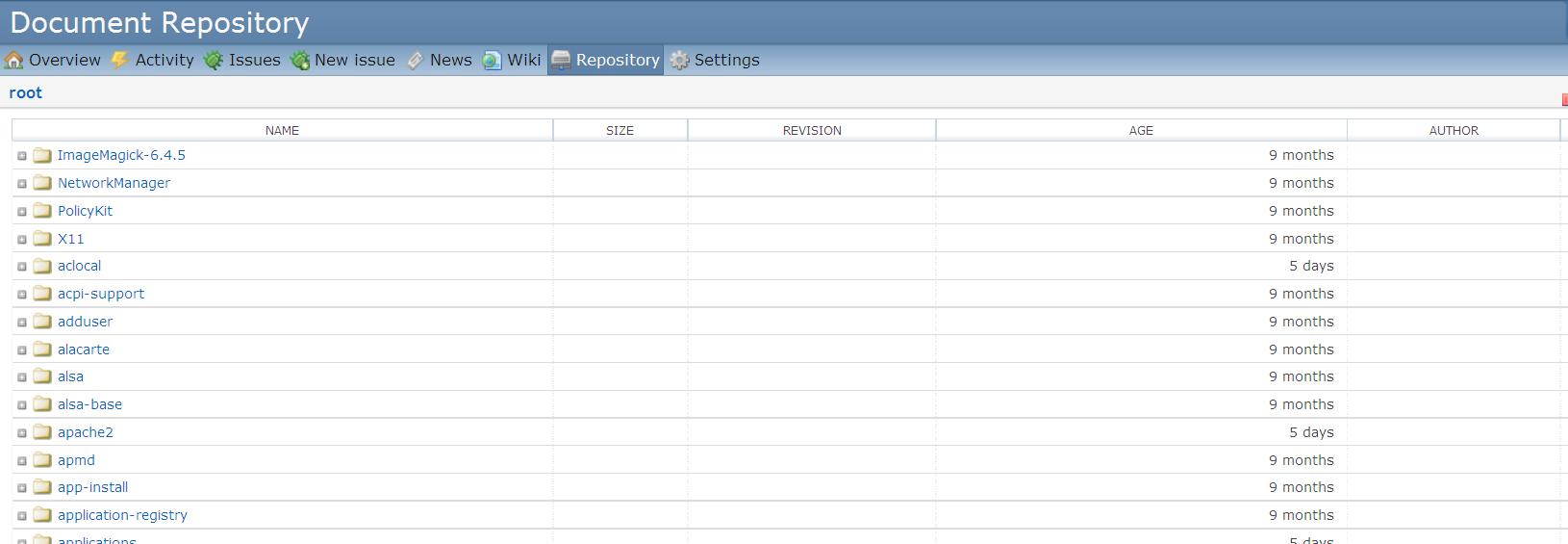Click the app-install folder icon

pyautogui.click(x=42, y=487)
